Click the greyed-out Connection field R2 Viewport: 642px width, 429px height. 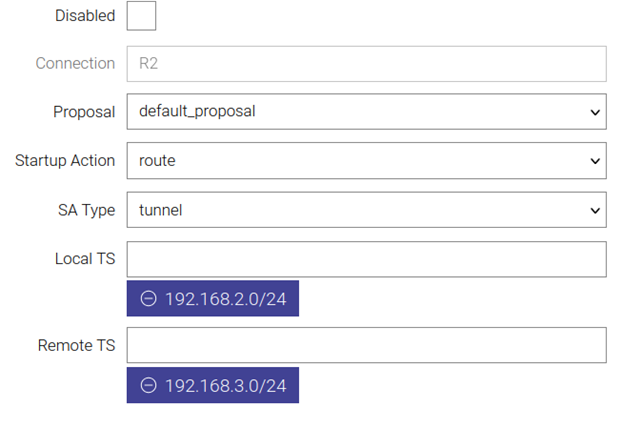point(366,64)
